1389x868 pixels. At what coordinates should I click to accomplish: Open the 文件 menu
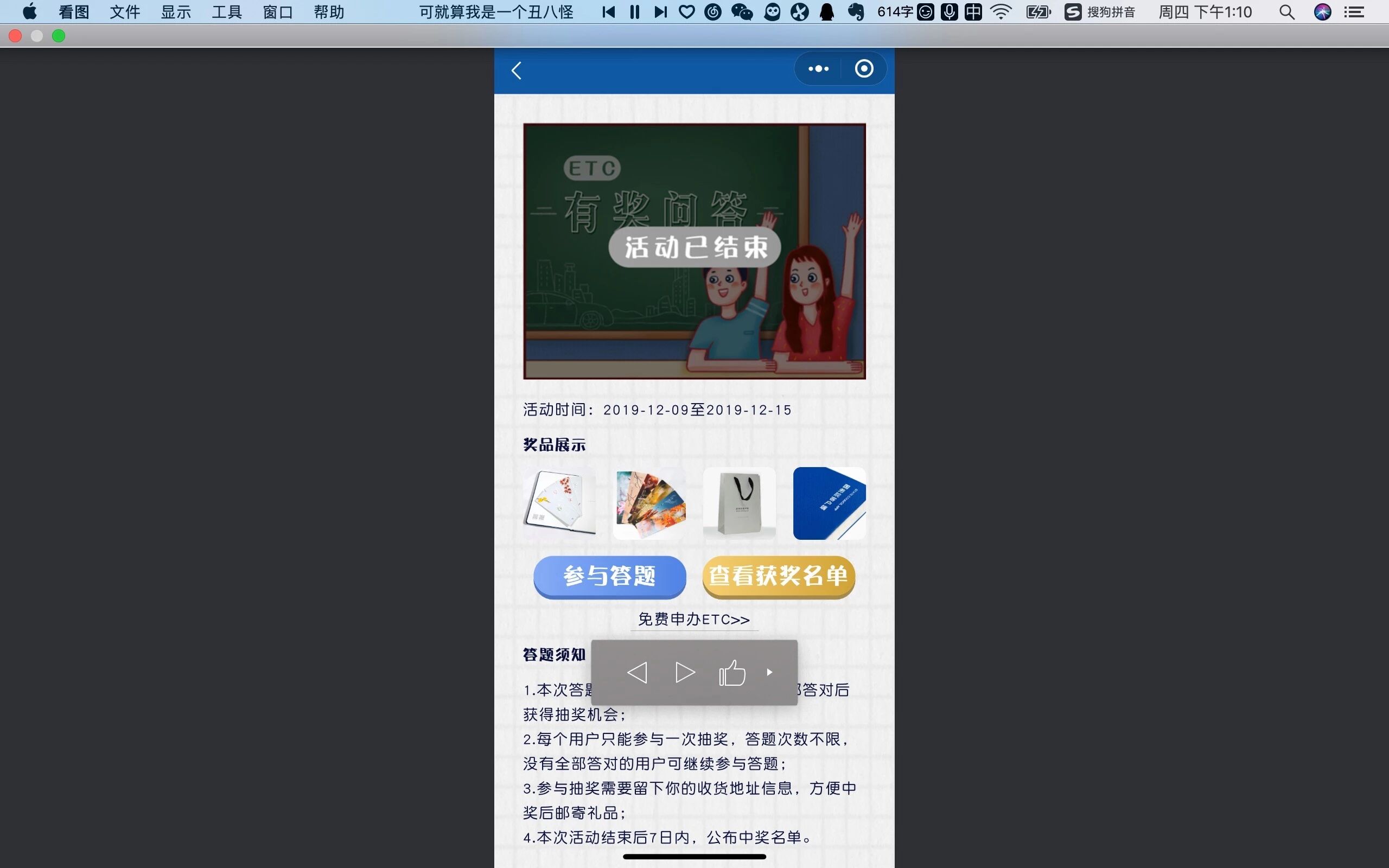(x=125, y=12)
